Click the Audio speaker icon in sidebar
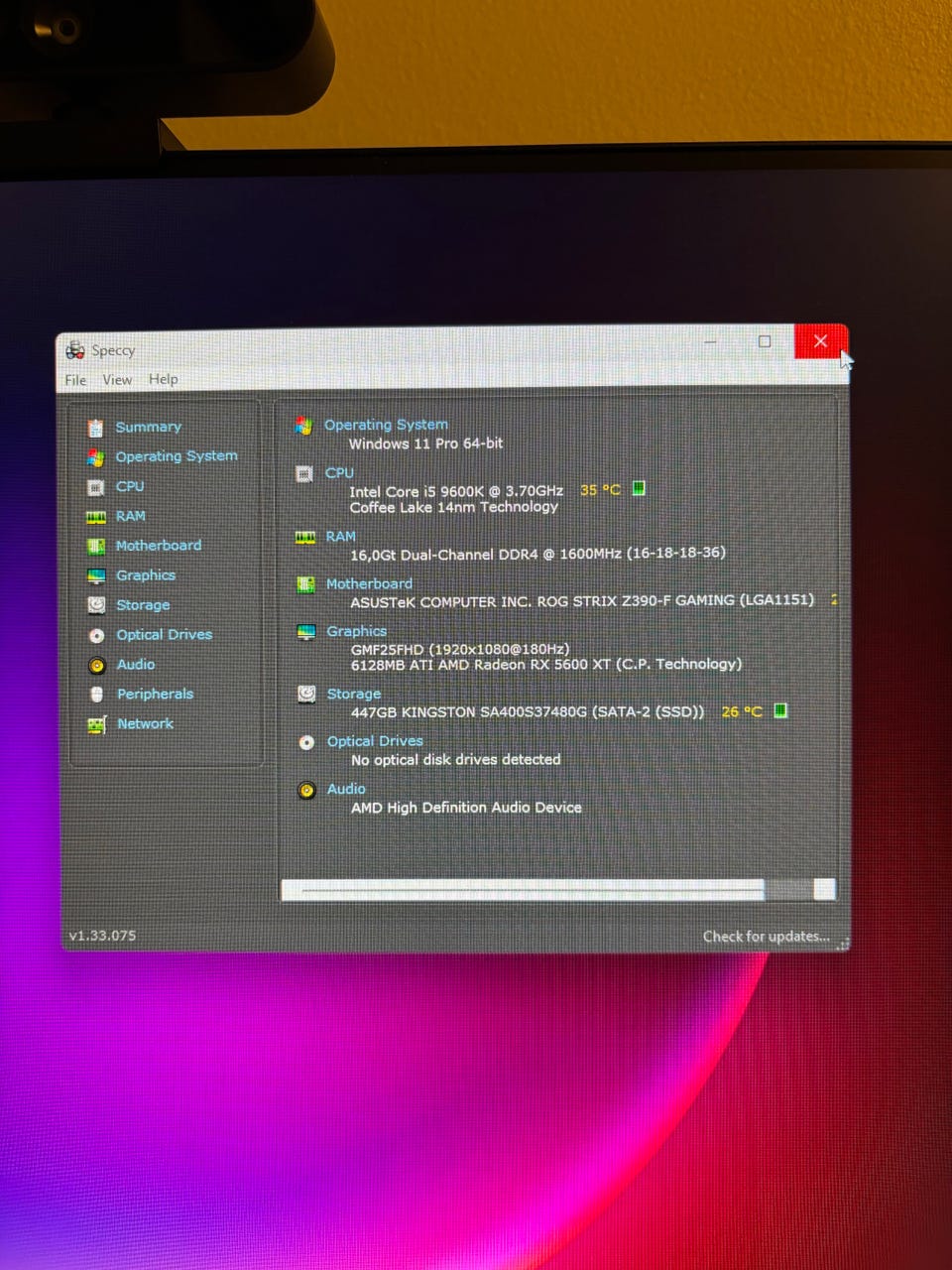 point(96,665)
